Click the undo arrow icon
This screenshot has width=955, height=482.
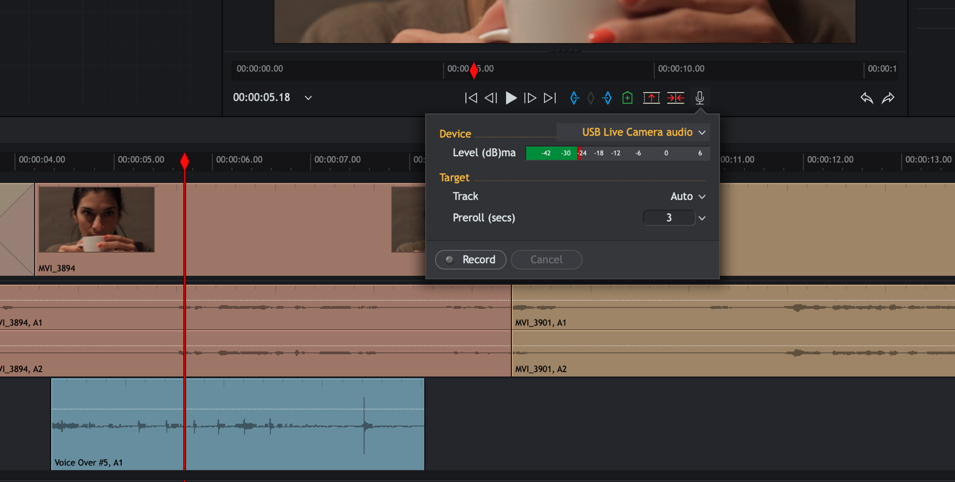[x=866, y=98]
